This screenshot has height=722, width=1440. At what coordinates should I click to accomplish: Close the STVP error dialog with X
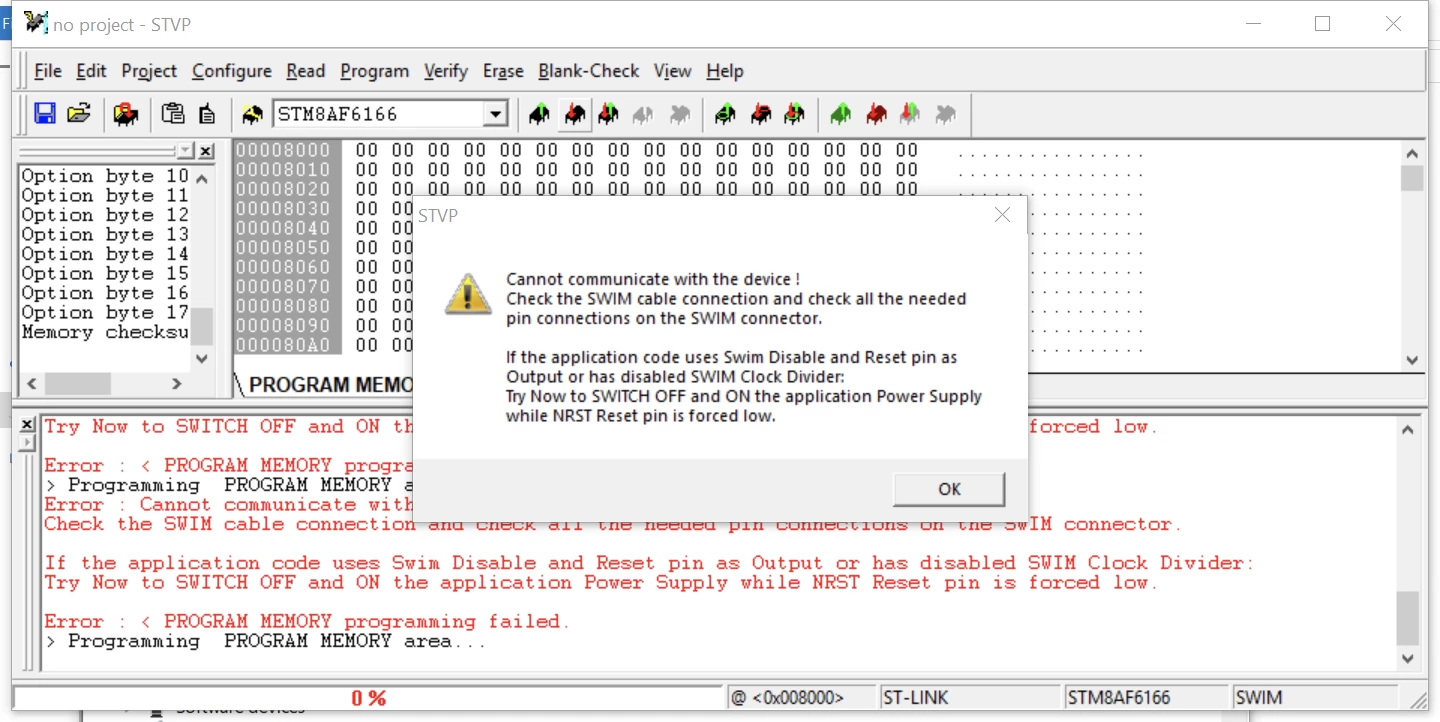1002,215
